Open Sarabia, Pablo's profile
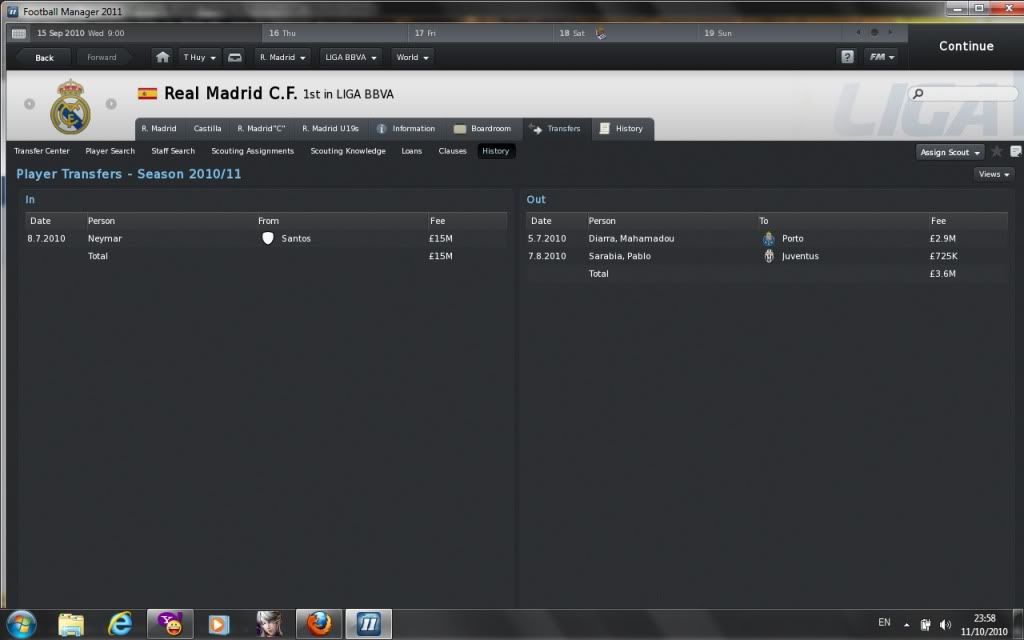The image size is (1024, 640). [620, 256]
